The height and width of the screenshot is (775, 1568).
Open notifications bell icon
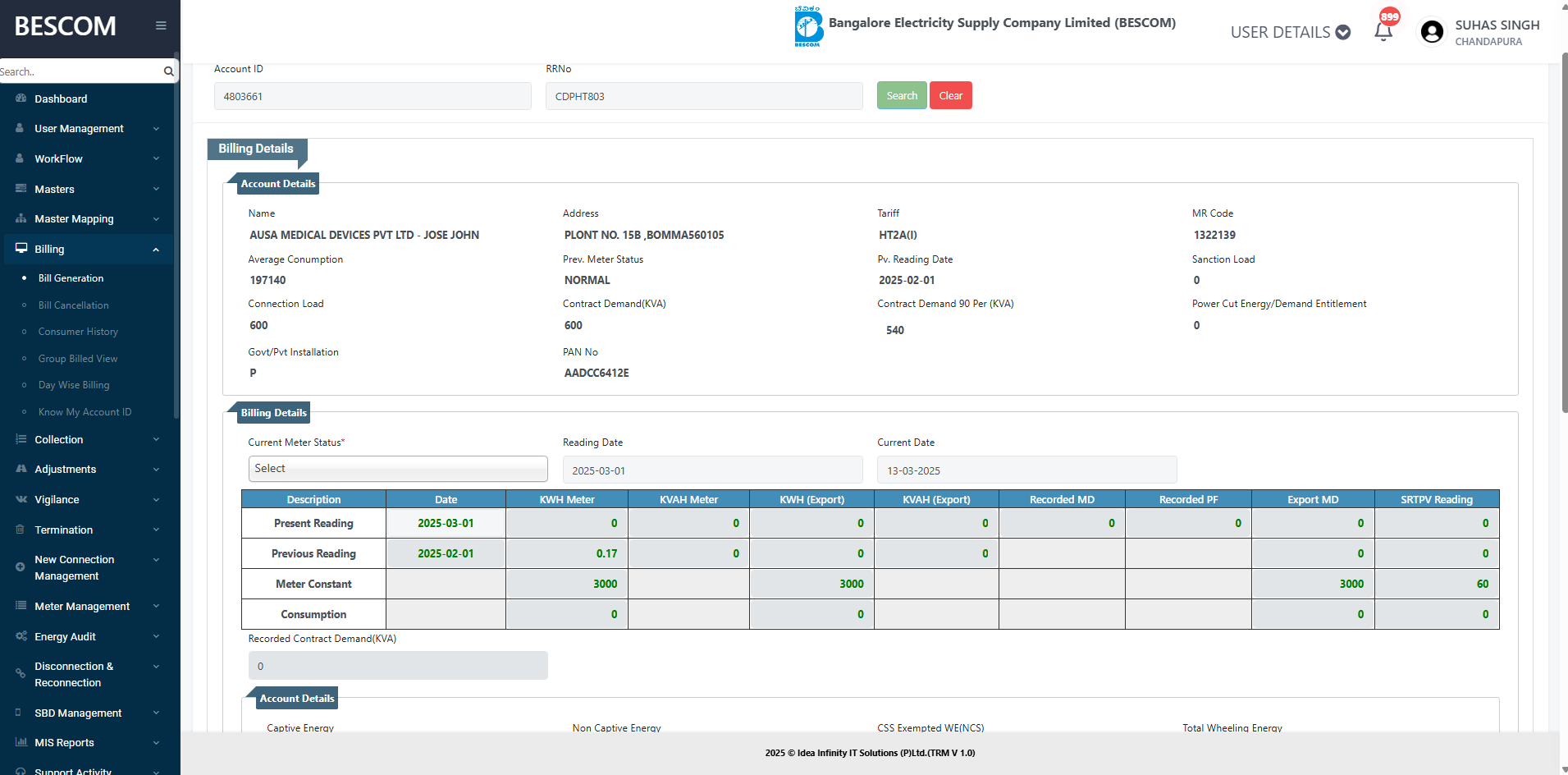point(1383,32)
